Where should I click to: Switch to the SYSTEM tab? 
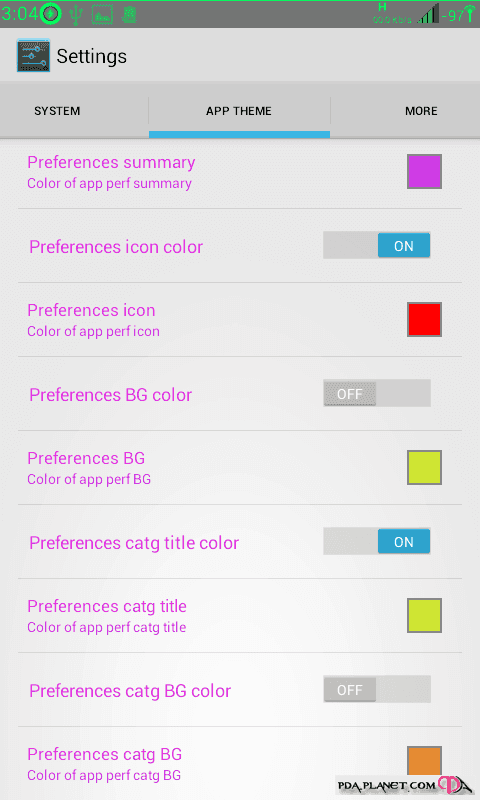tap(57, 111)
